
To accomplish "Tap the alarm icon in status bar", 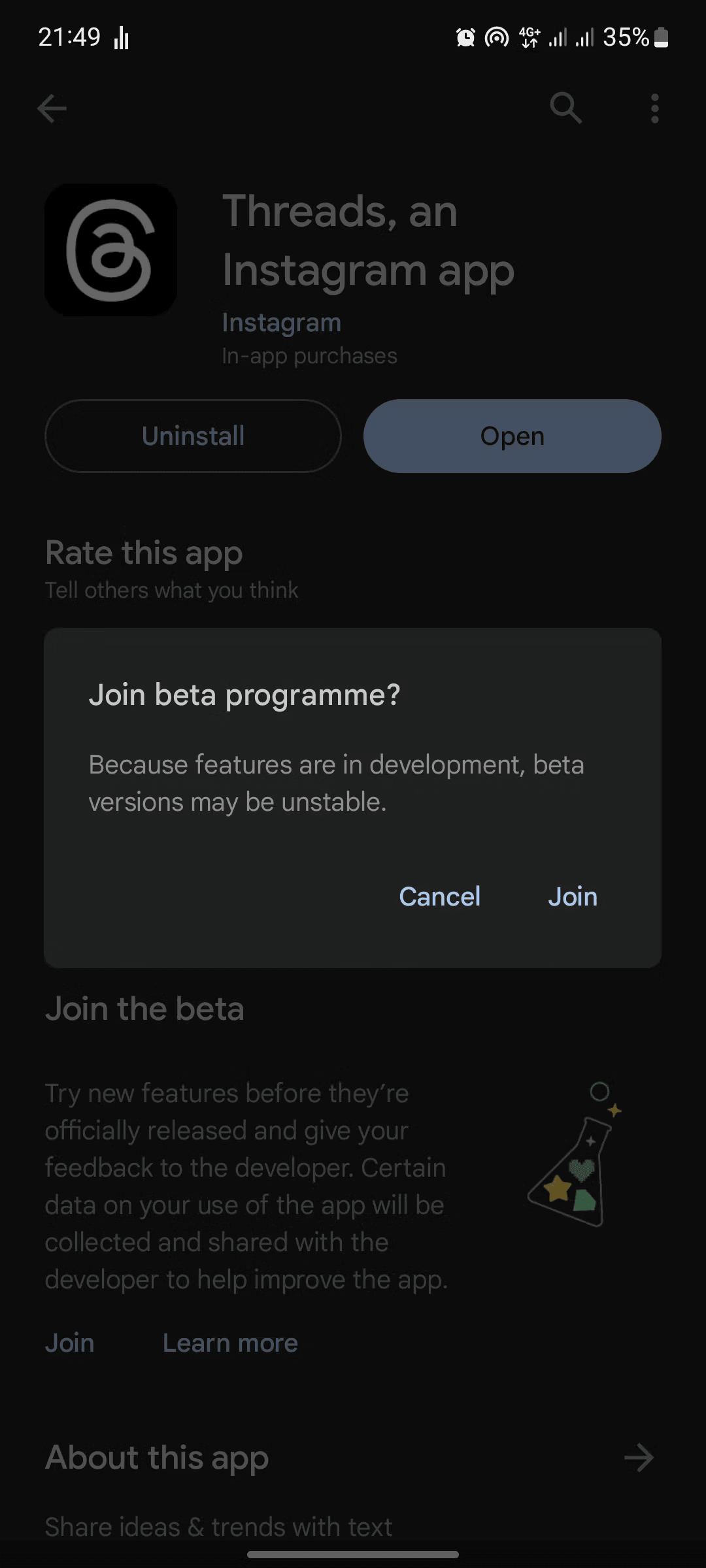I will point(465,37).
